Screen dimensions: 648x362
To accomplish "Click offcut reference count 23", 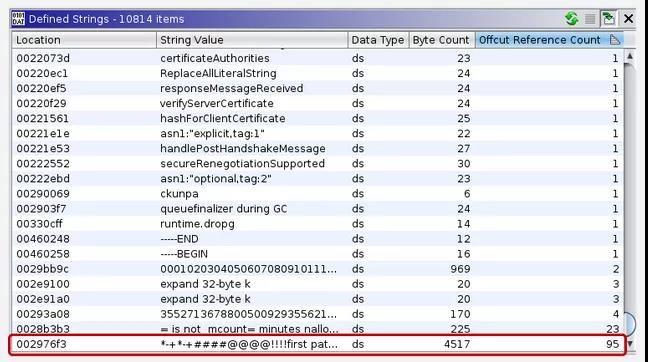I will [613, 329].
